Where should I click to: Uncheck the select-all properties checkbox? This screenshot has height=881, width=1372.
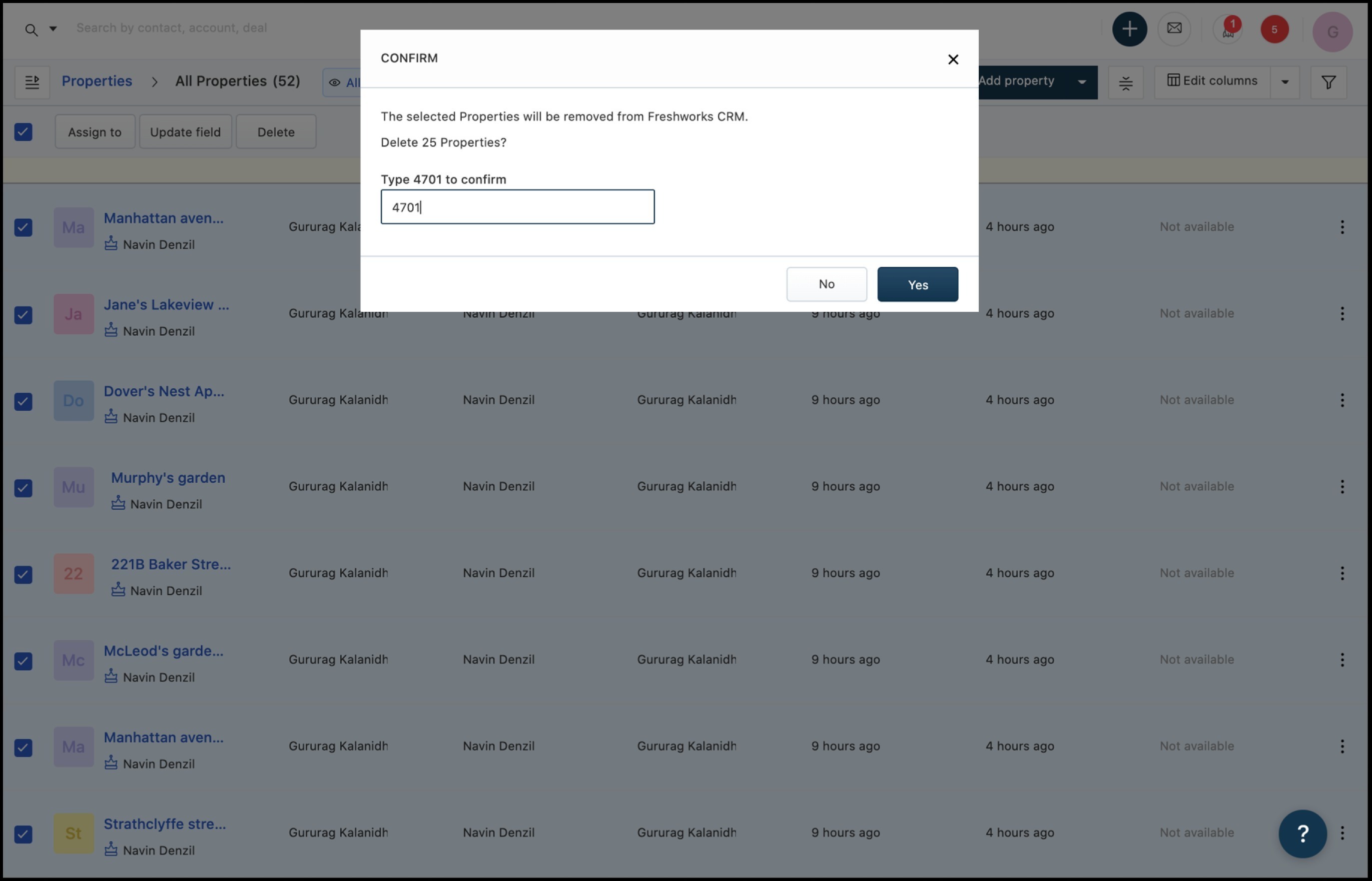23,132
